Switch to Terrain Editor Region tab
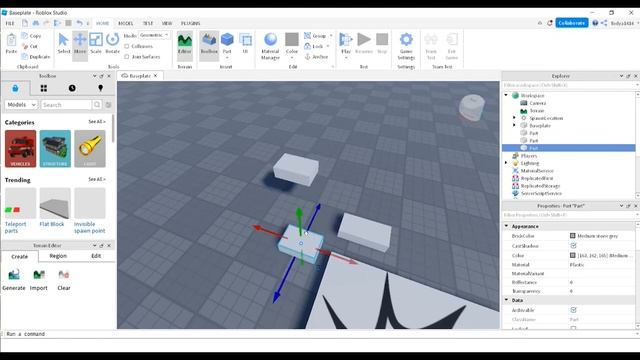The width and height of the screenshot is (640, 360). 58,256
